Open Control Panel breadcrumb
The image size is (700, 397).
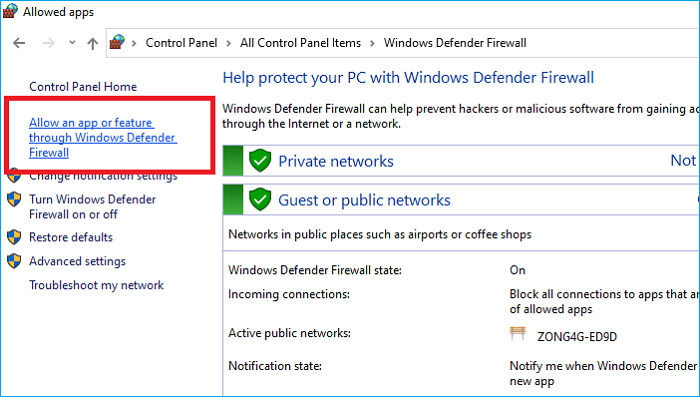pos(181,43)
